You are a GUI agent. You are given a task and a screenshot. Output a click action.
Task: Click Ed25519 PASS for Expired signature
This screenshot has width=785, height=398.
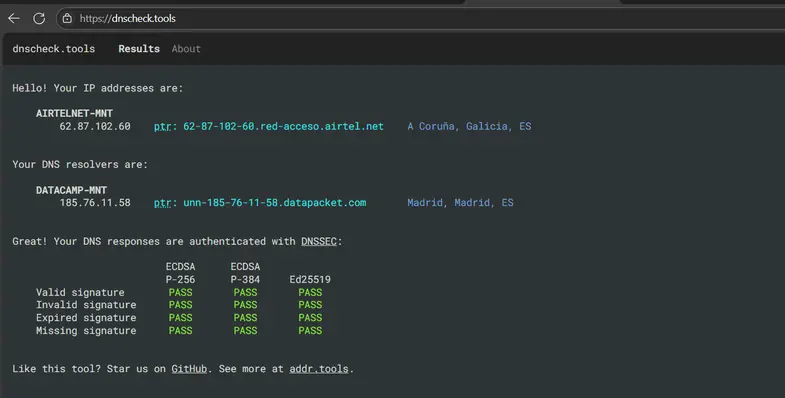(310, 318)
